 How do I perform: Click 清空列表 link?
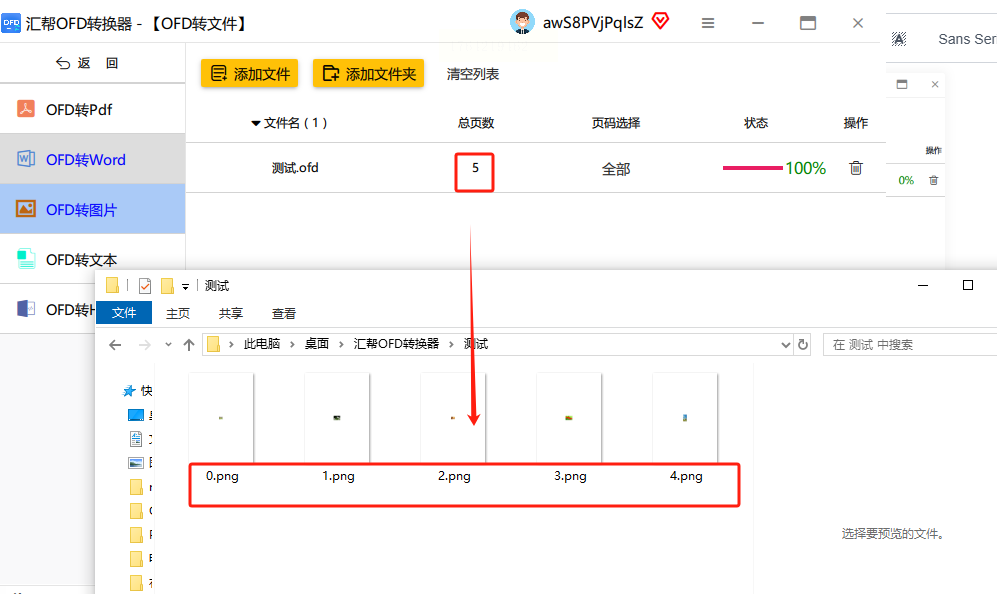coord(472,74)
